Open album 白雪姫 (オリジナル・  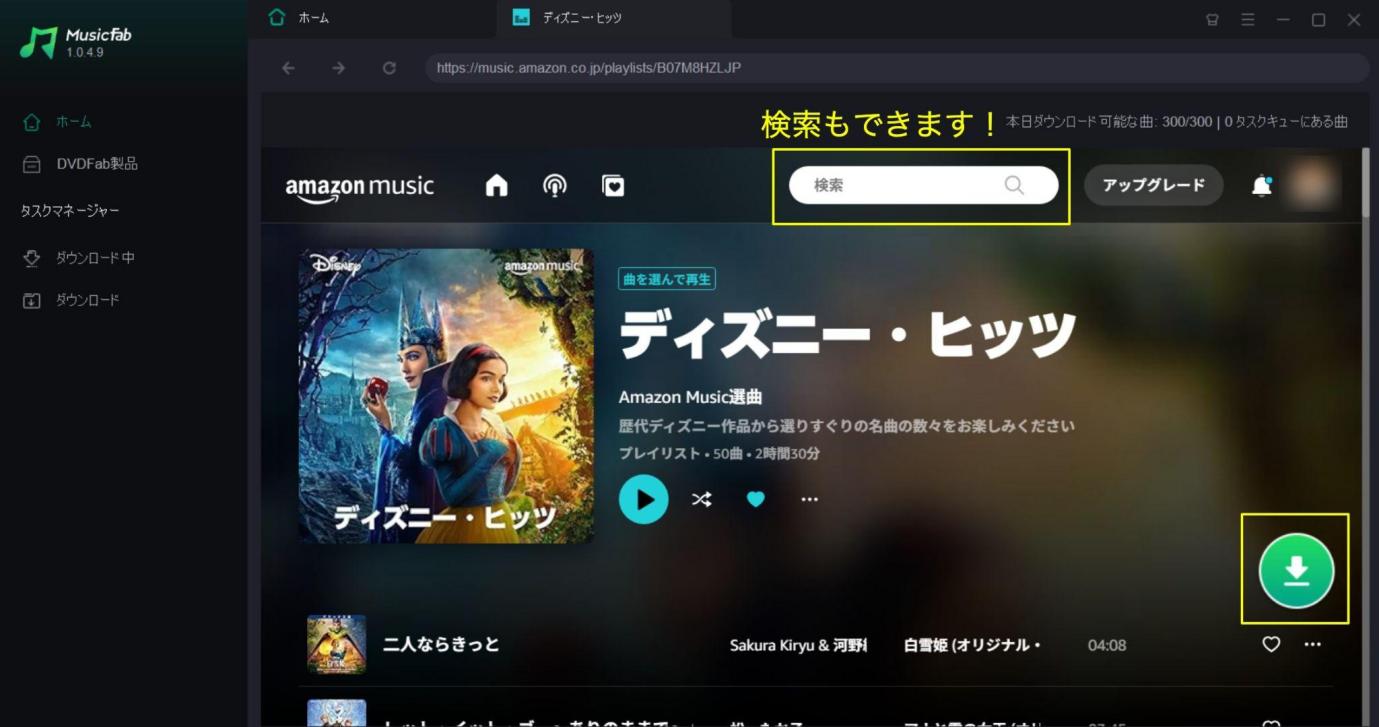(972, 646)
